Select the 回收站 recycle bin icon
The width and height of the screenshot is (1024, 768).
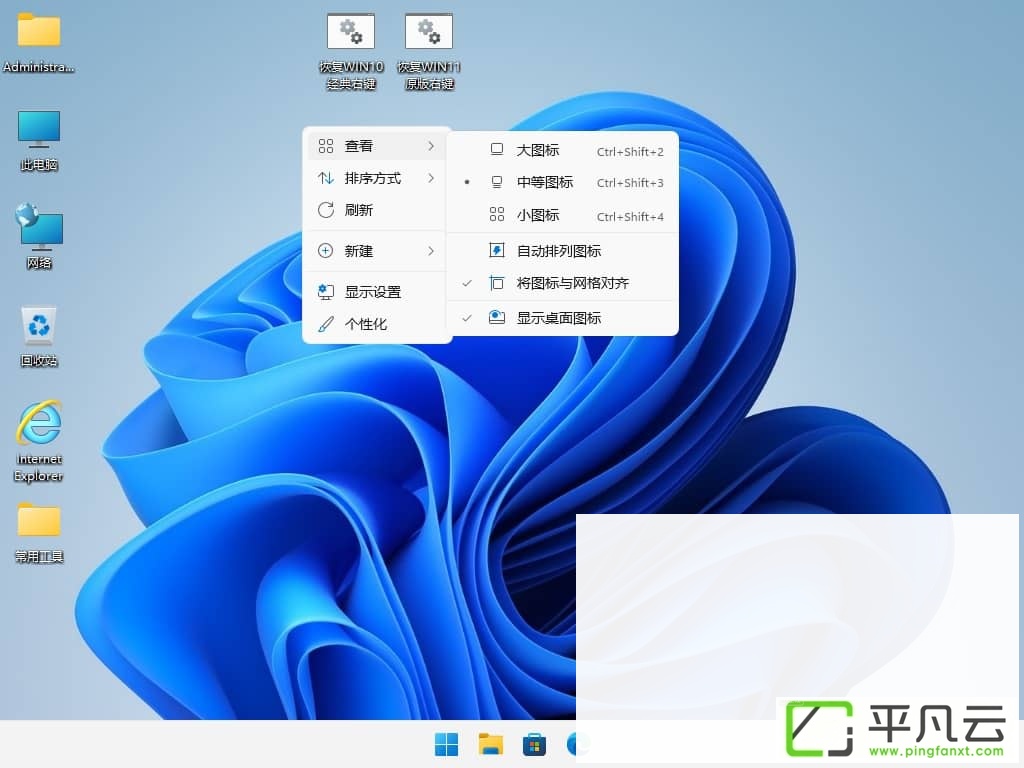(x=39, y=336)
